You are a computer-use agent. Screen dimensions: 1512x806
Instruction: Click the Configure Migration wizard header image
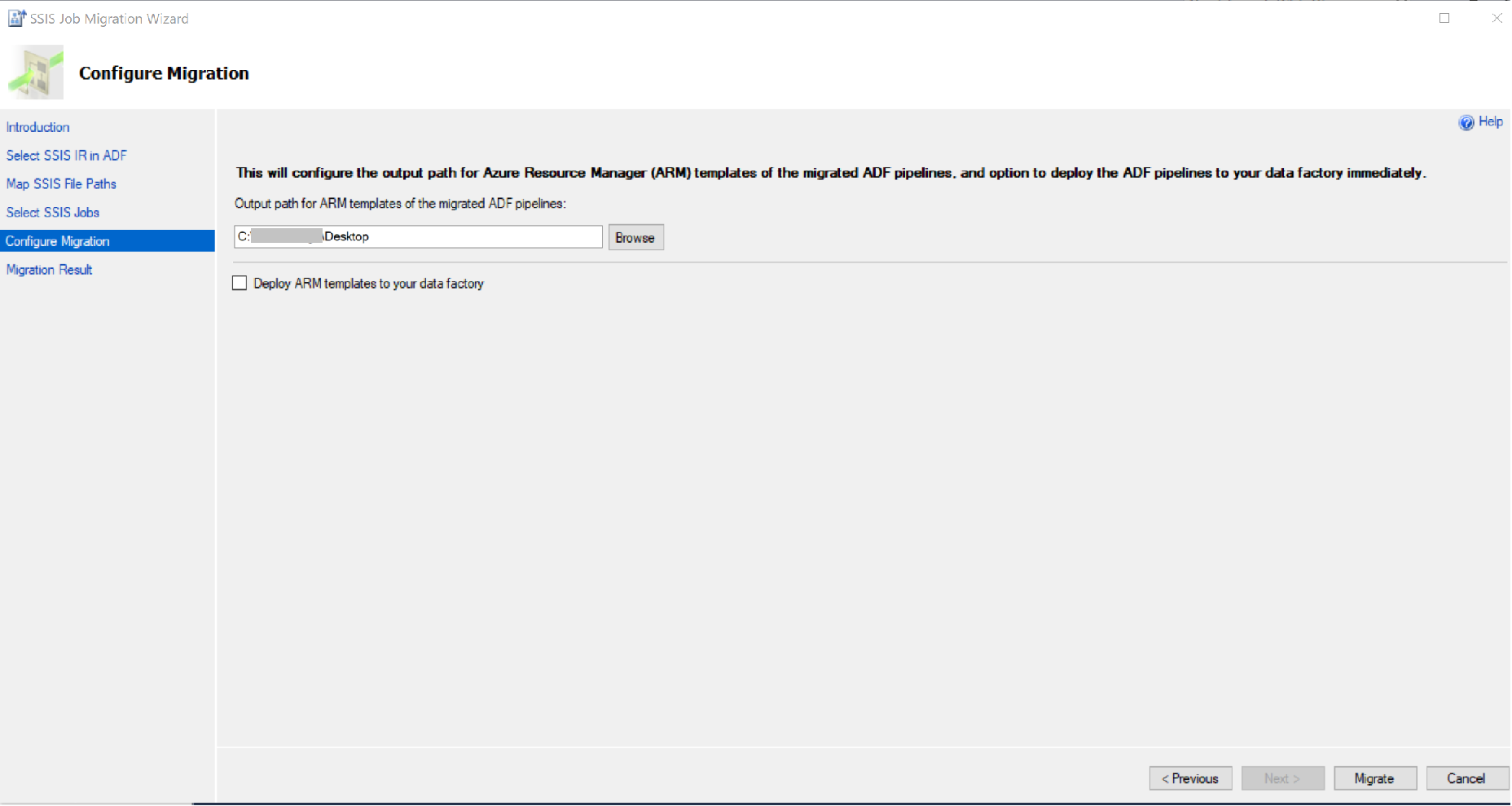click(x=36, y=73)
